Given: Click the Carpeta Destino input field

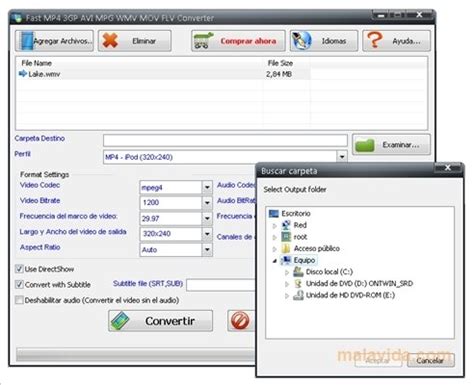Looking at the screenshot, I should point(225,140).
